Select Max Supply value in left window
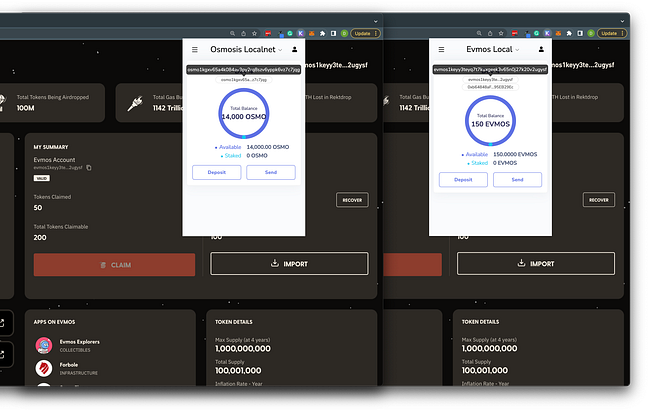The height and width of the screenshot is (411, 649). [243, 349]
